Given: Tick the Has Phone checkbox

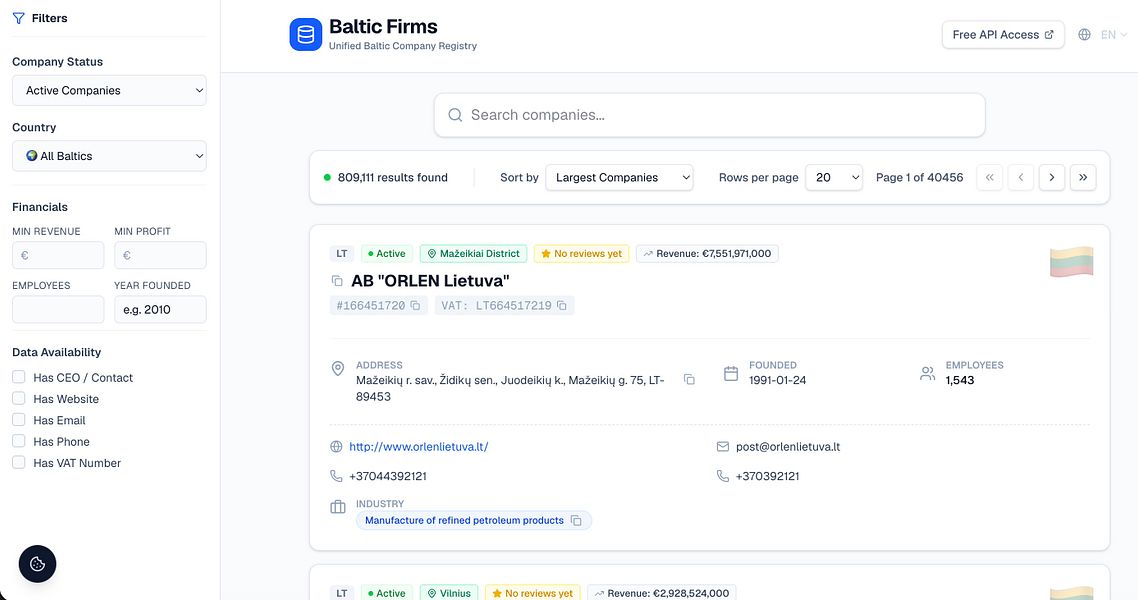Looking at the screenshot, I should (19, 441).
